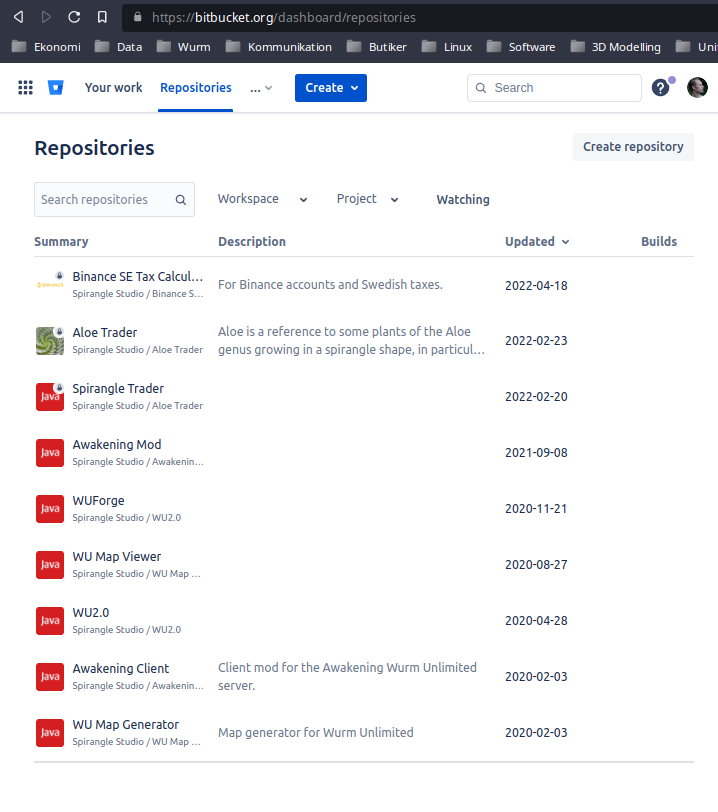Open the Software bookmarks folder
The height and width of the screenshot is (812, 718).
[x=521, y=47]
